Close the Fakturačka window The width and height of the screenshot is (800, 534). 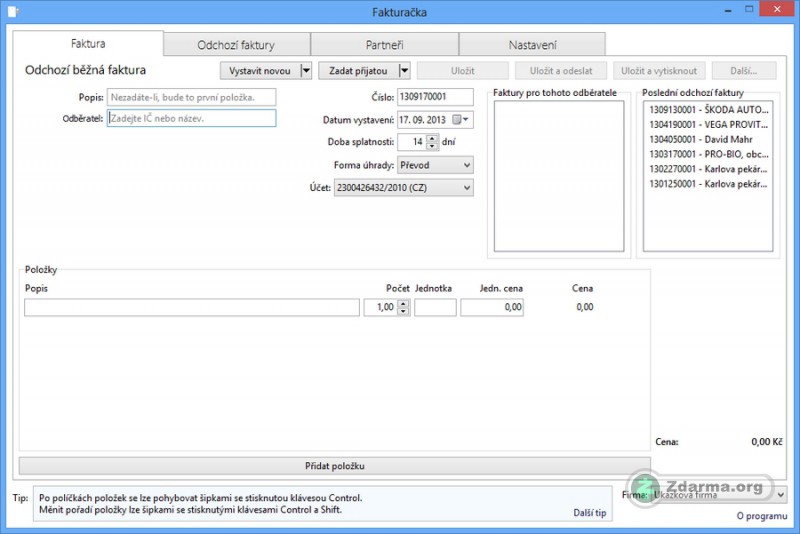point(778,9)
